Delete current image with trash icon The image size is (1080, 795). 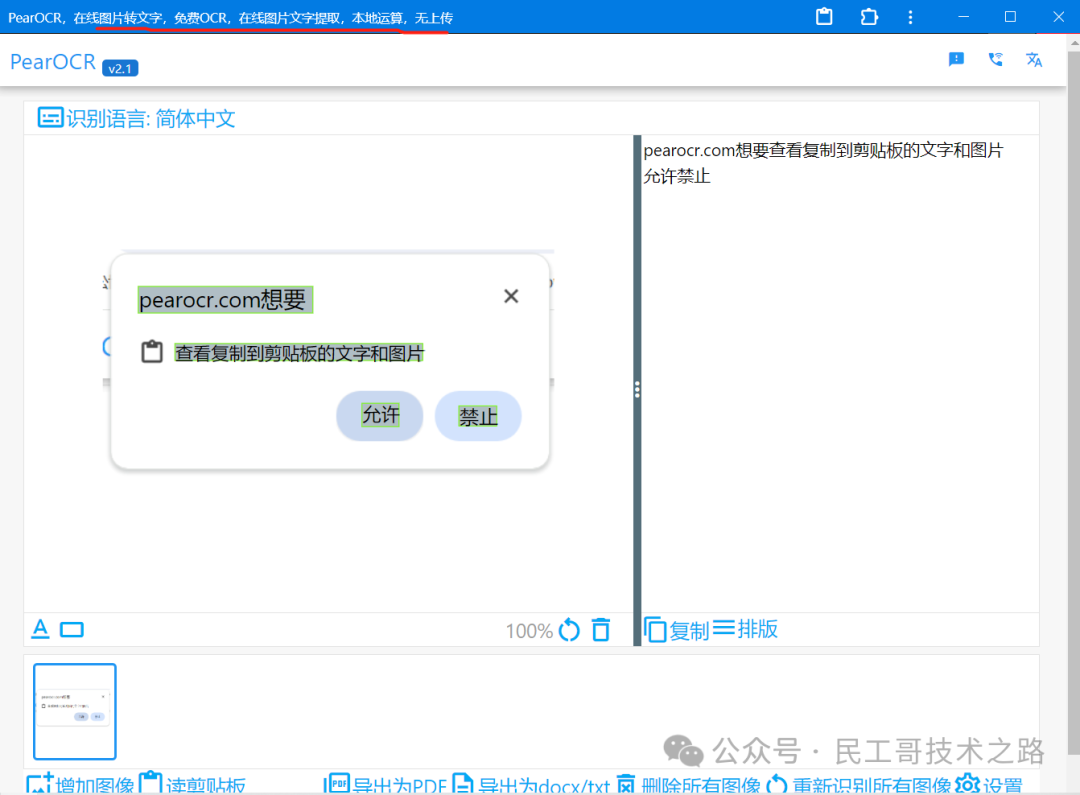coord(601,630)
